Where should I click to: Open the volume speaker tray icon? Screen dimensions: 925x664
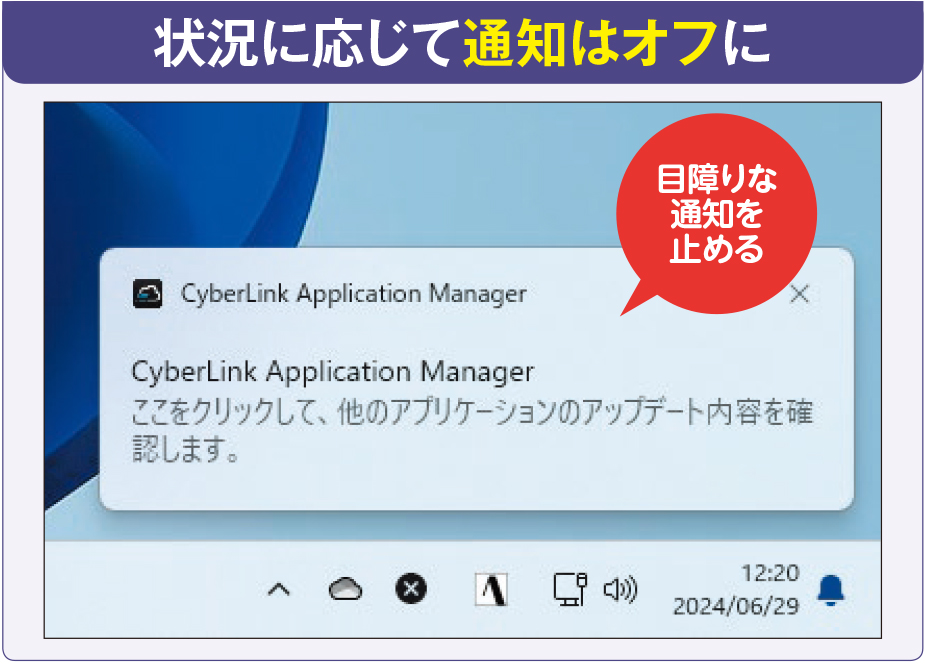pos(621,589)
